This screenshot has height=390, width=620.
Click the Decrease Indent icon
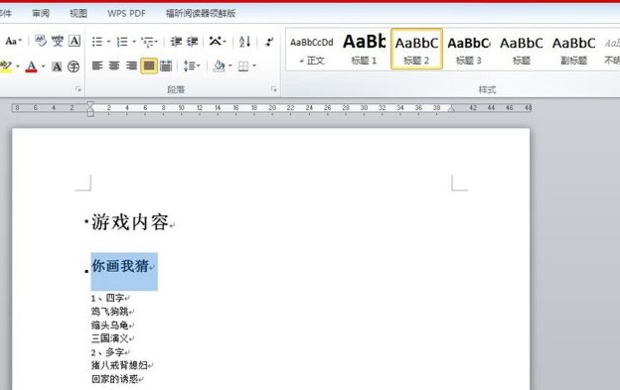176,42
